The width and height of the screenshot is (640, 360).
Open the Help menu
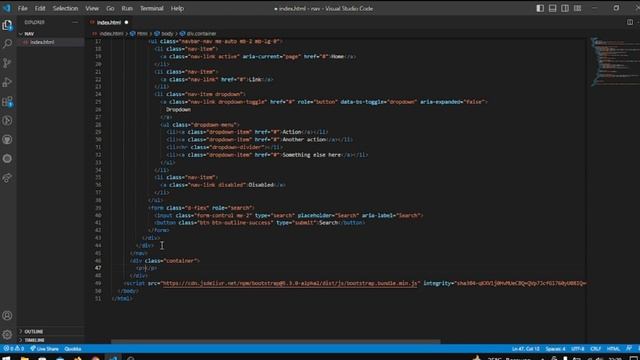tap(177, 8)
